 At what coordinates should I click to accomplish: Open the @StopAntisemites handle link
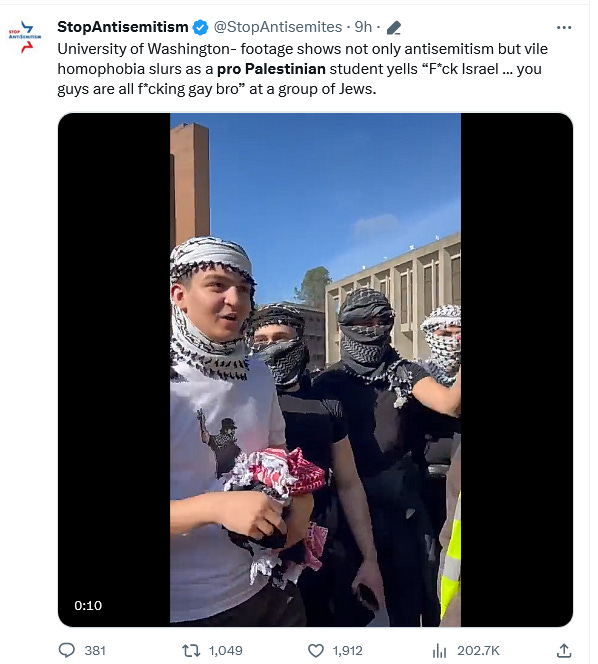tap(277, 27)
